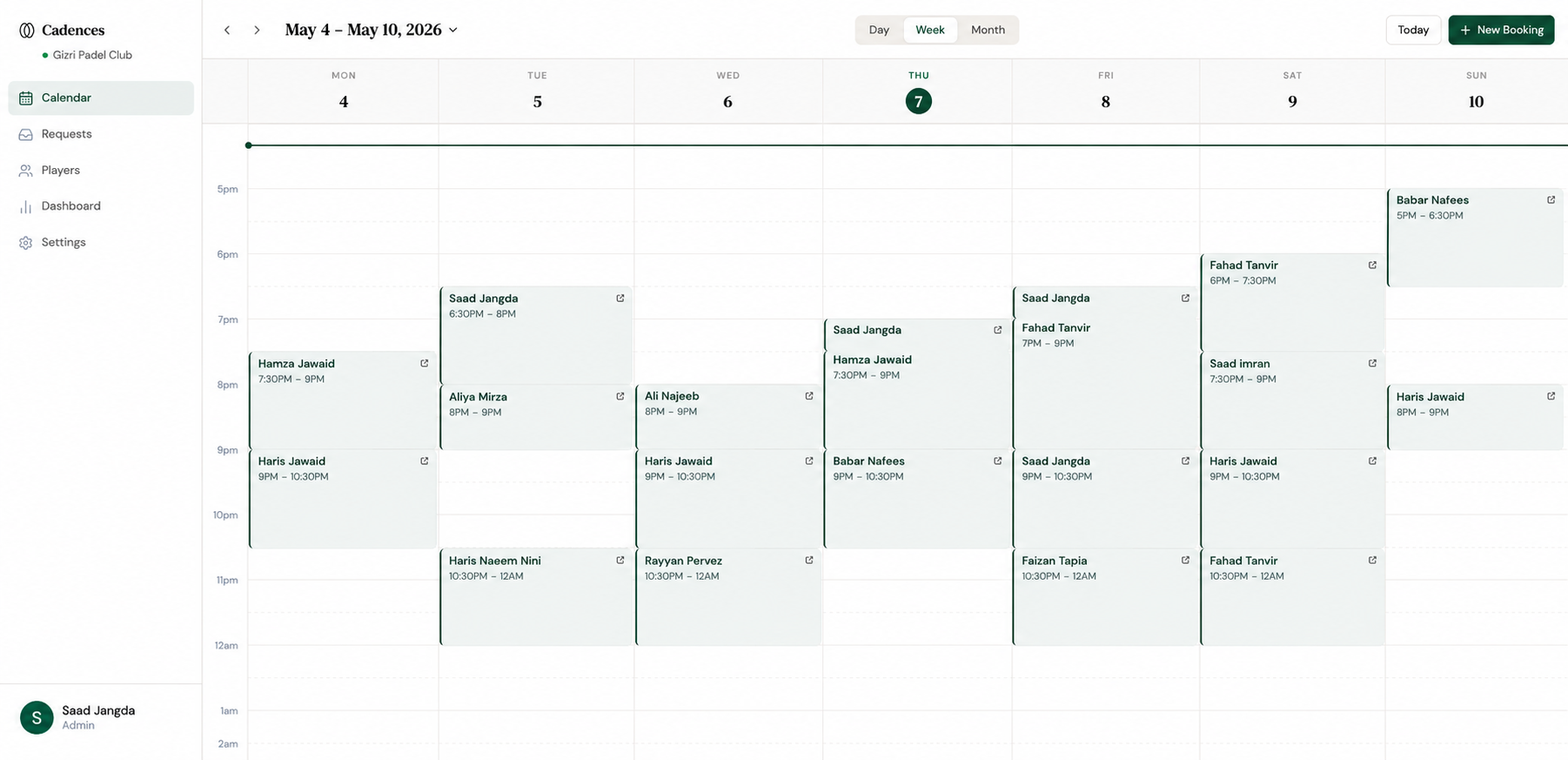
Task: Create a New Booking
Action: pyautogui.click(x=1501, y=30)
